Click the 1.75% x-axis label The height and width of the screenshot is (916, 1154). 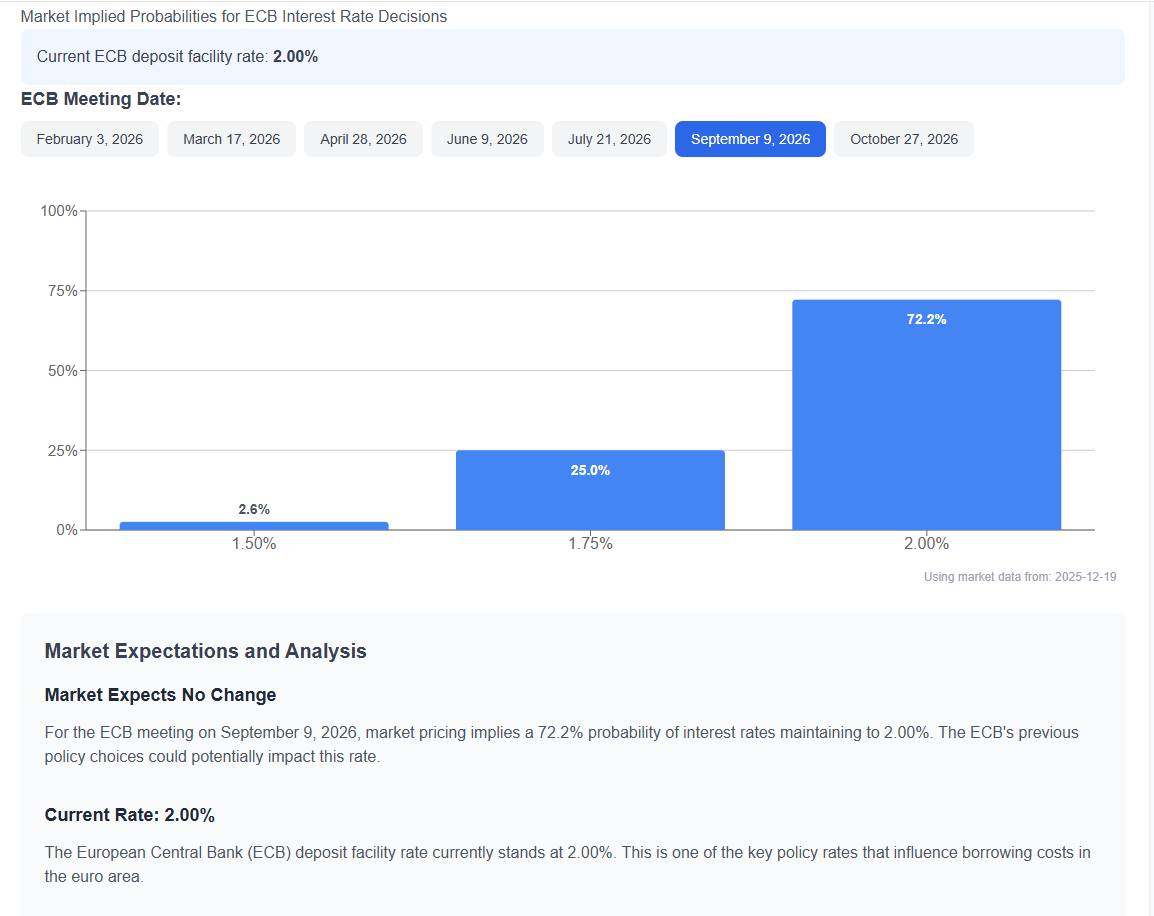[x=590, y=544]
